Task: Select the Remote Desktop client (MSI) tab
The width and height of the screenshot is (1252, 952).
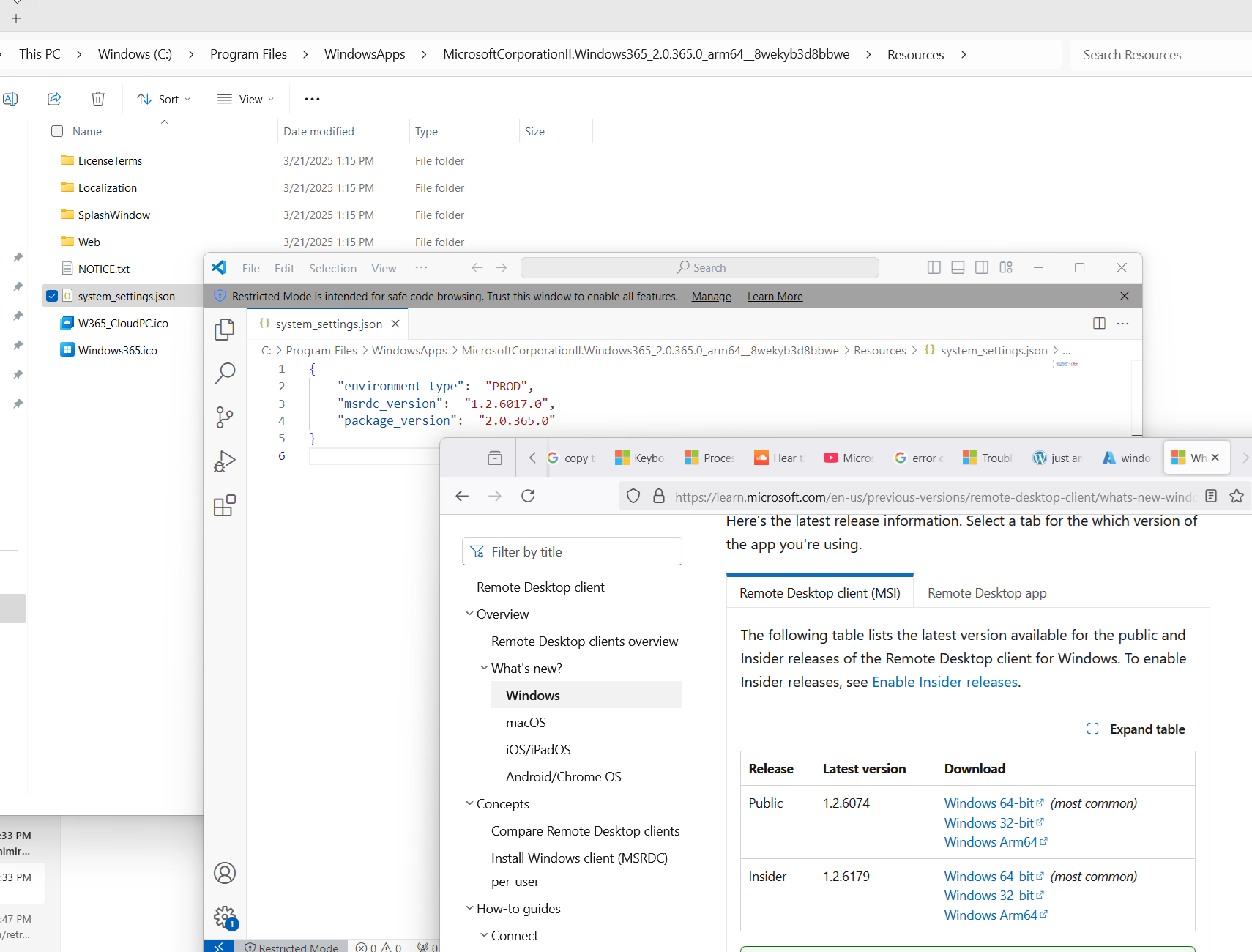Action: 820,592
